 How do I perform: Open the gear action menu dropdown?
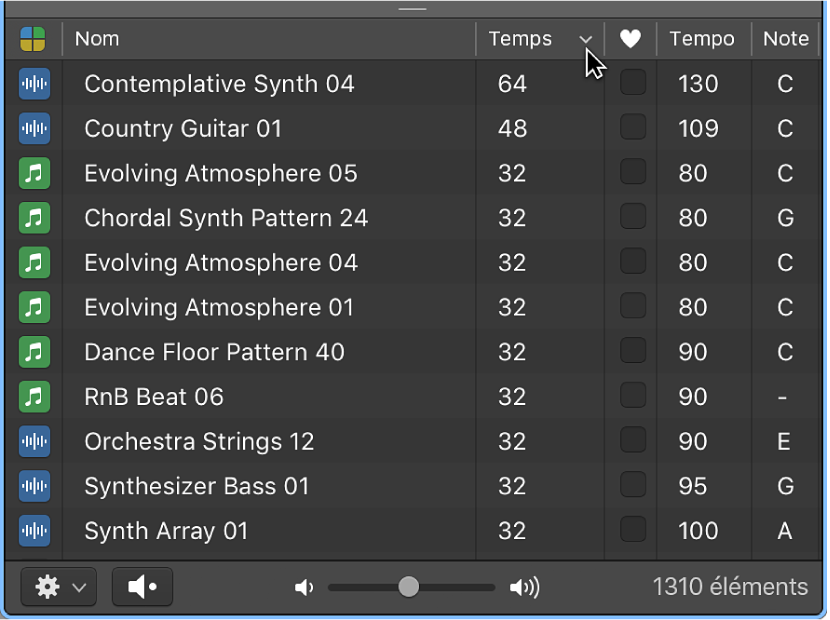[x=59, y=587]
